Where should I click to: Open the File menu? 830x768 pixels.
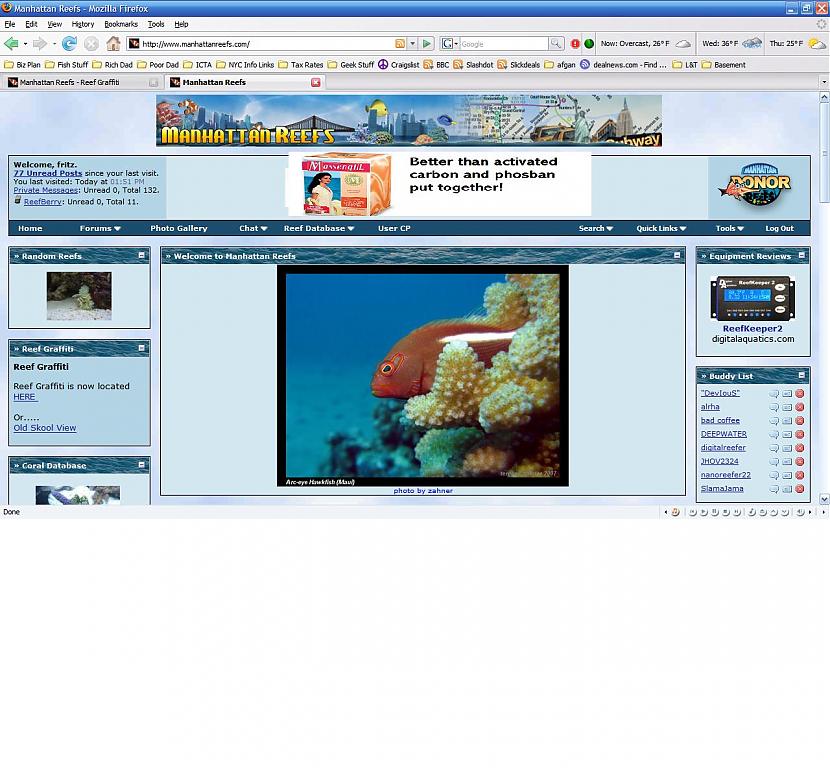tap(10, 24)
